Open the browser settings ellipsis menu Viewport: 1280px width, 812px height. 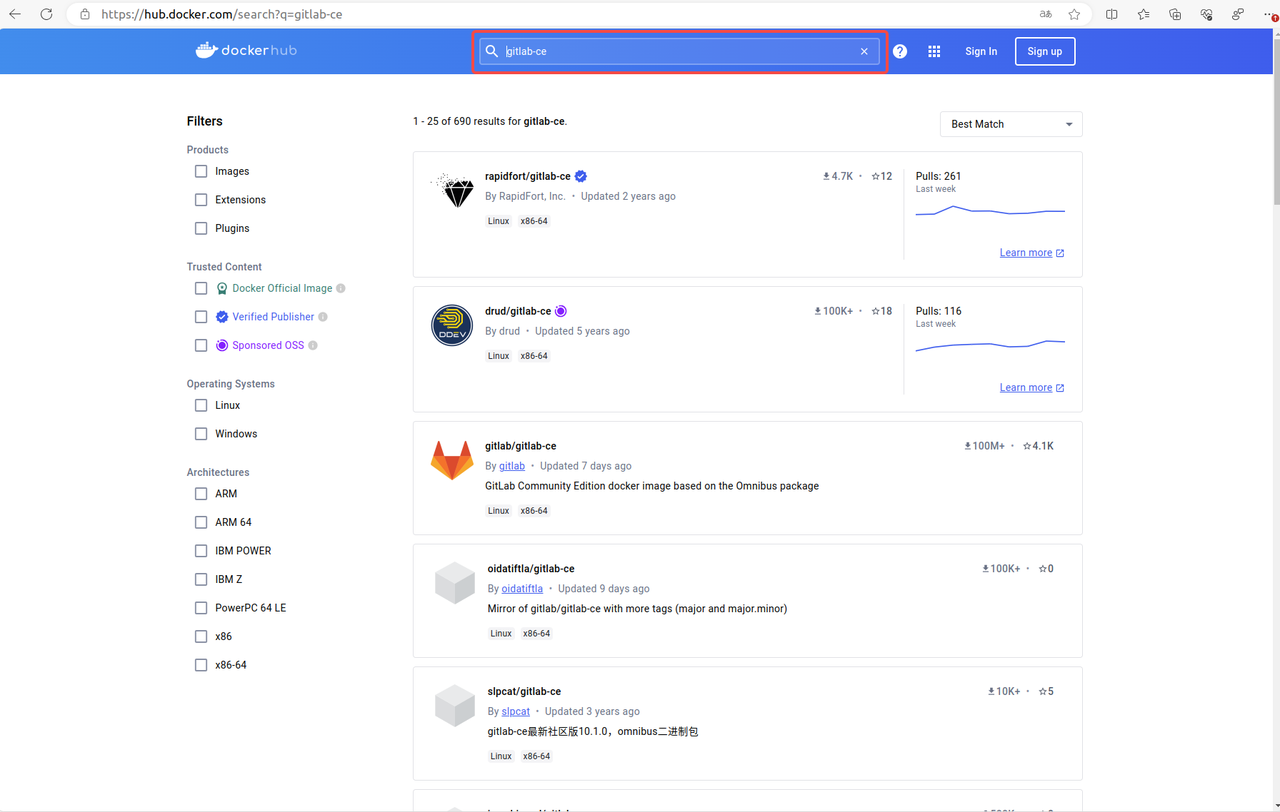click(1269, 14)
